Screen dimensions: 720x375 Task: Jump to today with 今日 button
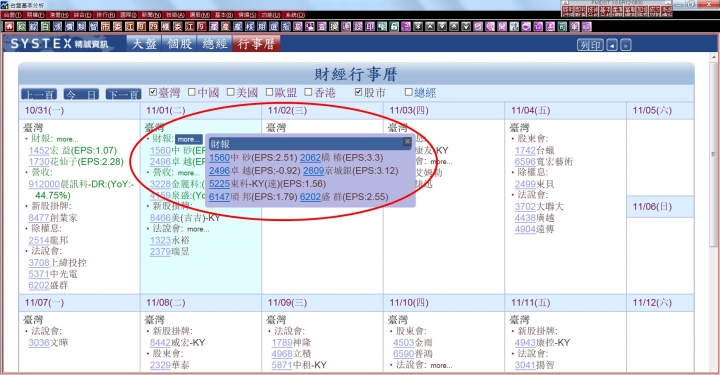click(81, 94)
